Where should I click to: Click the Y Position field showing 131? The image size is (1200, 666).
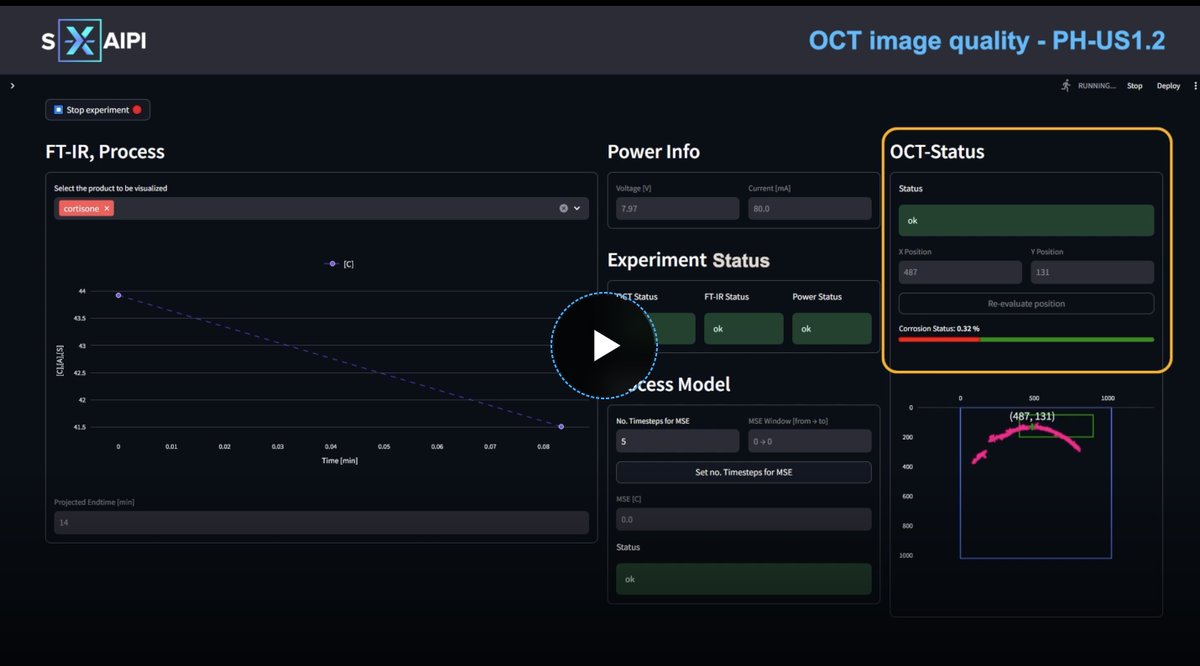1092,272
